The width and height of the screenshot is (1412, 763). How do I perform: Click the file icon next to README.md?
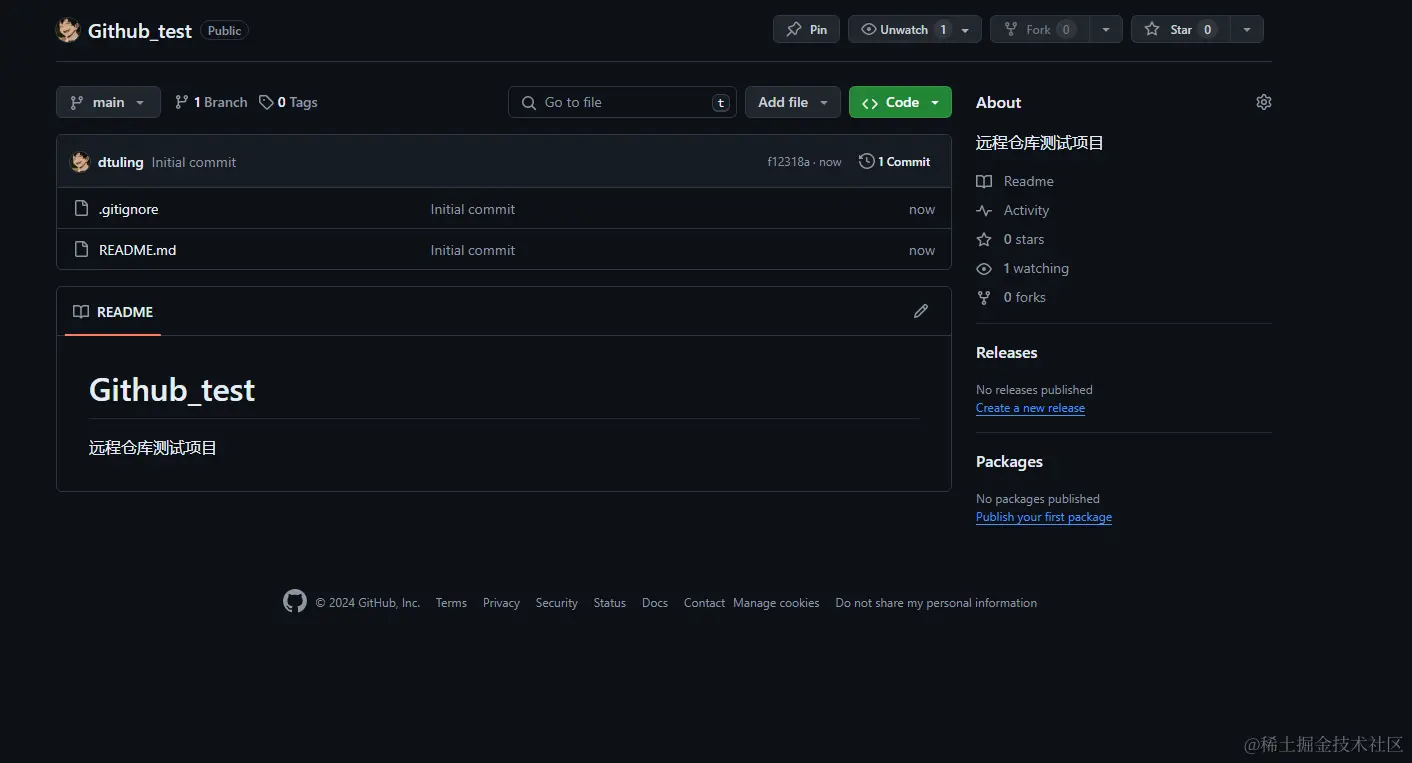tap(82, 250)
